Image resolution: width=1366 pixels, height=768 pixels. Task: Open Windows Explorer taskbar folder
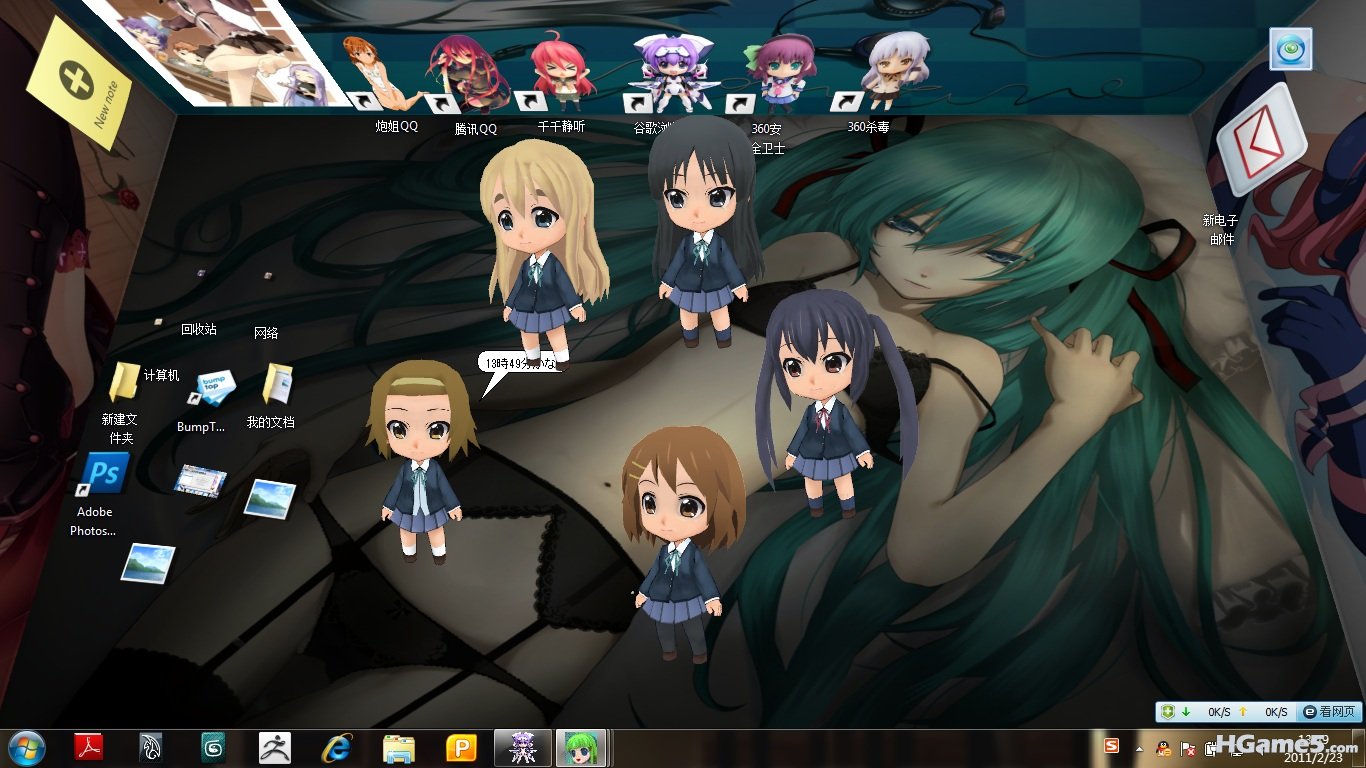[399, 747]
